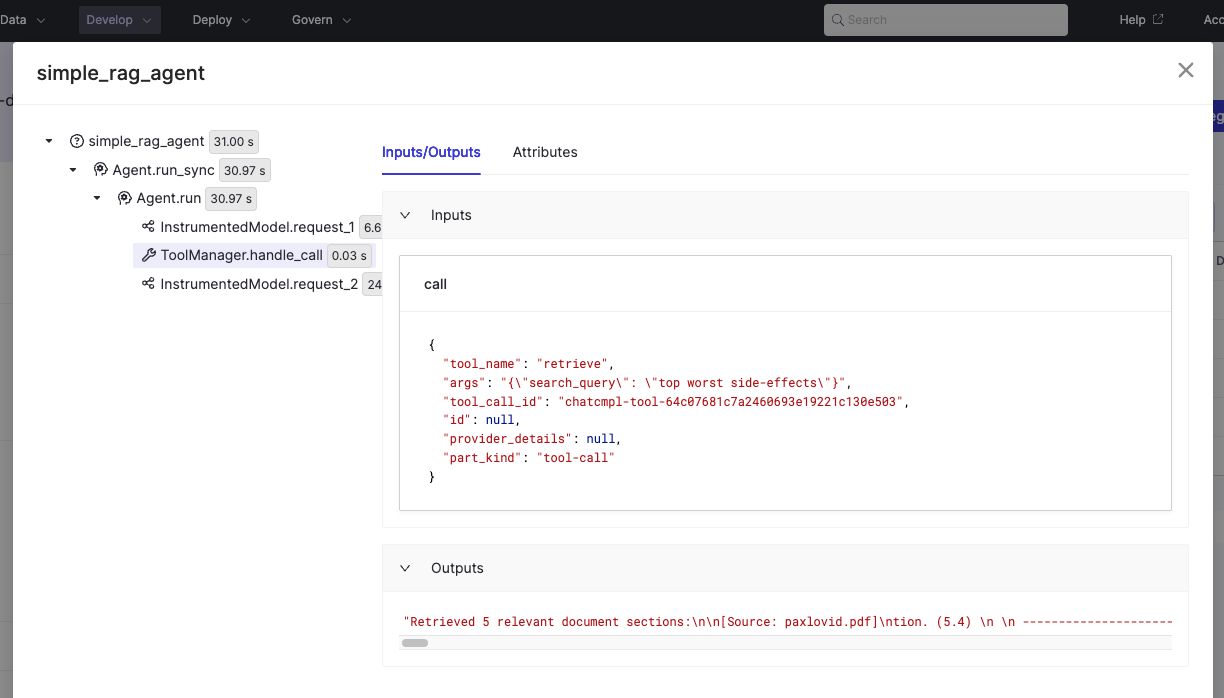Screen dimensions: 1224x698
Task: Collapse the simple_rag_agent tree node
Action: (x=49, y=142)
